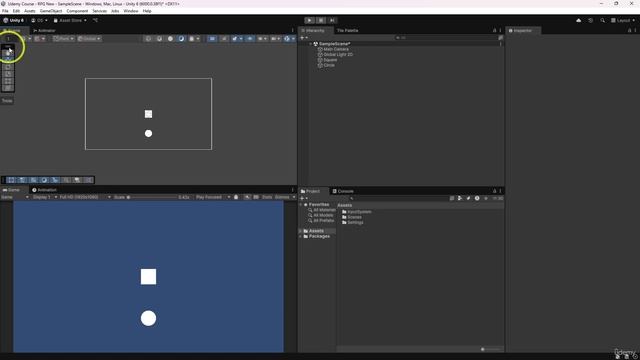Select the Hierarchy tab
The width and height of the screenshot is (640, 360).
[x=313, y=31]
